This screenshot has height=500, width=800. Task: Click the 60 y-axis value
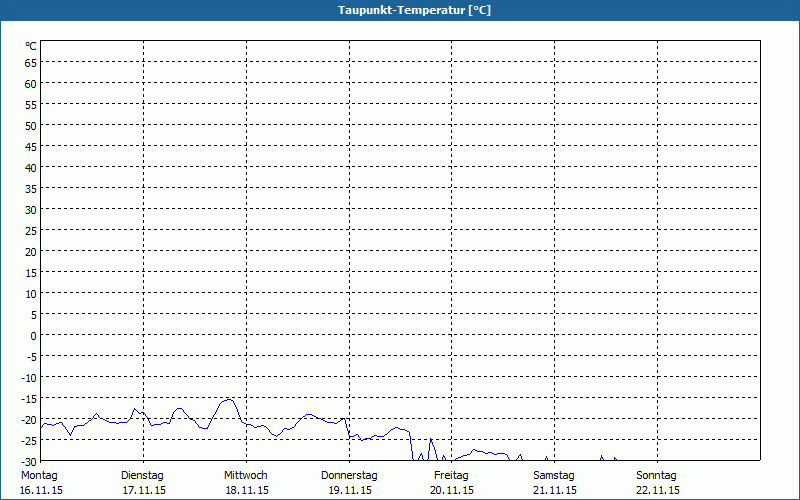point(31,84)
